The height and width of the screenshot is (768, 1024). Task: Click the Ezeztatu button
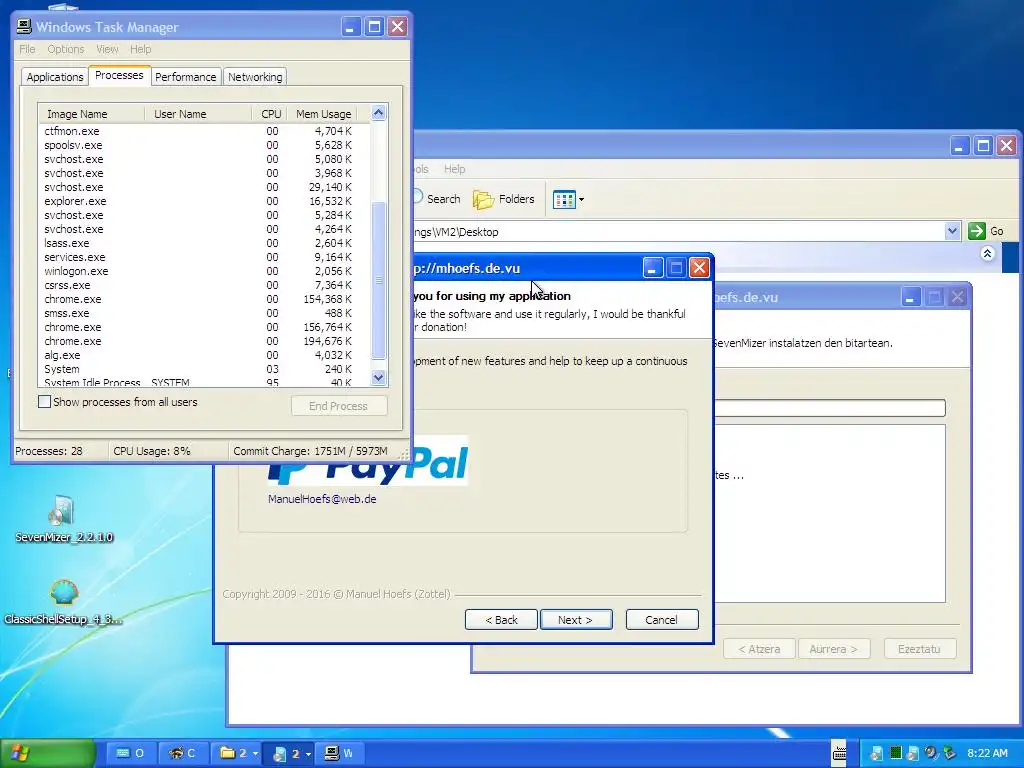(920, 649)
